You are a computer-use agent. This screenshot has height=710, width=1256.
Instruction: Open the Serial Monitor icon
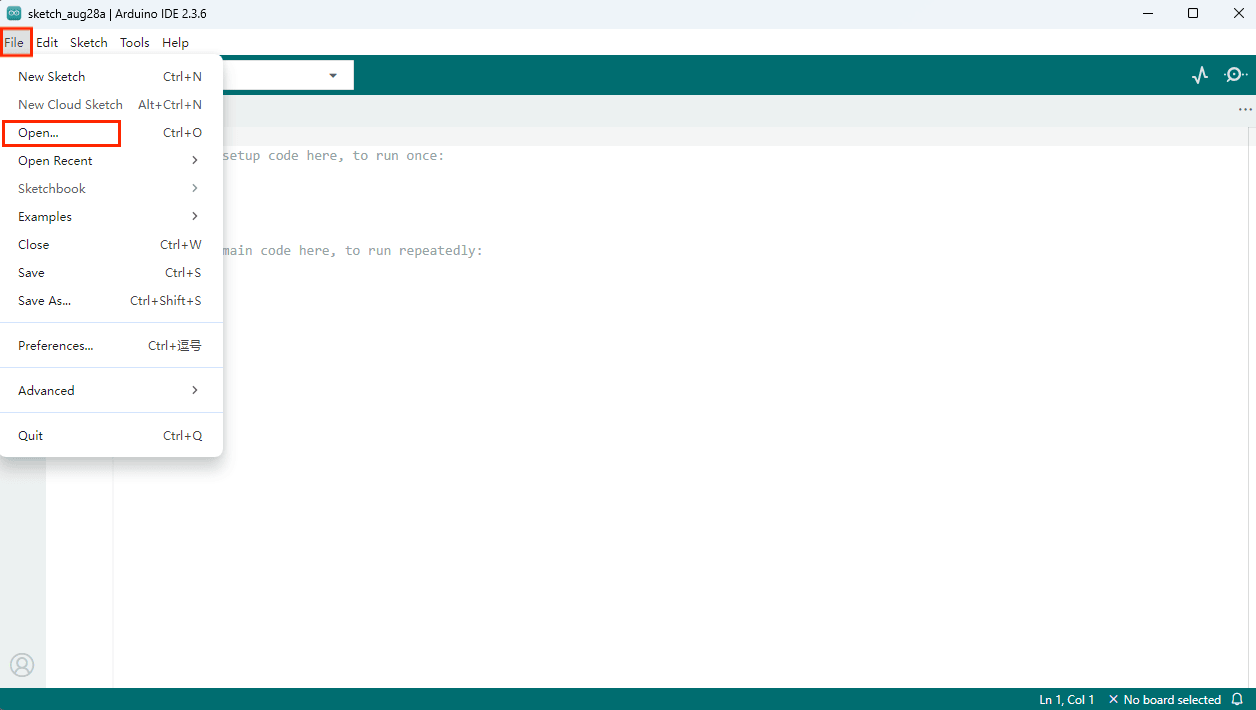point(1236,75)
